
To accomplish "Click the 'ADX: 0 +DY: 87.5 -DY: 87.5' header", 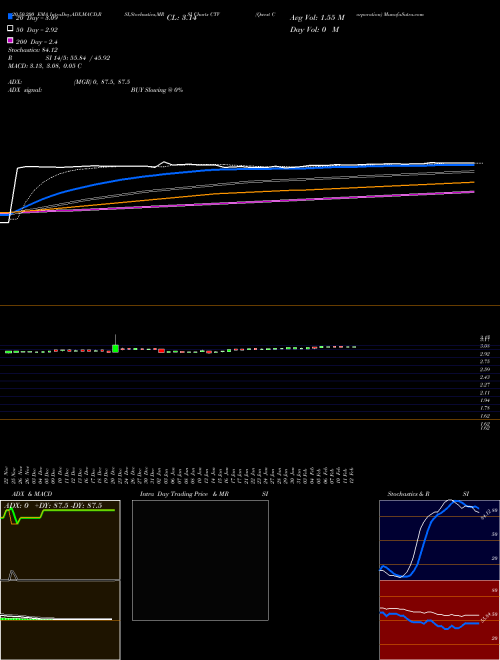I will coord(53,506).
